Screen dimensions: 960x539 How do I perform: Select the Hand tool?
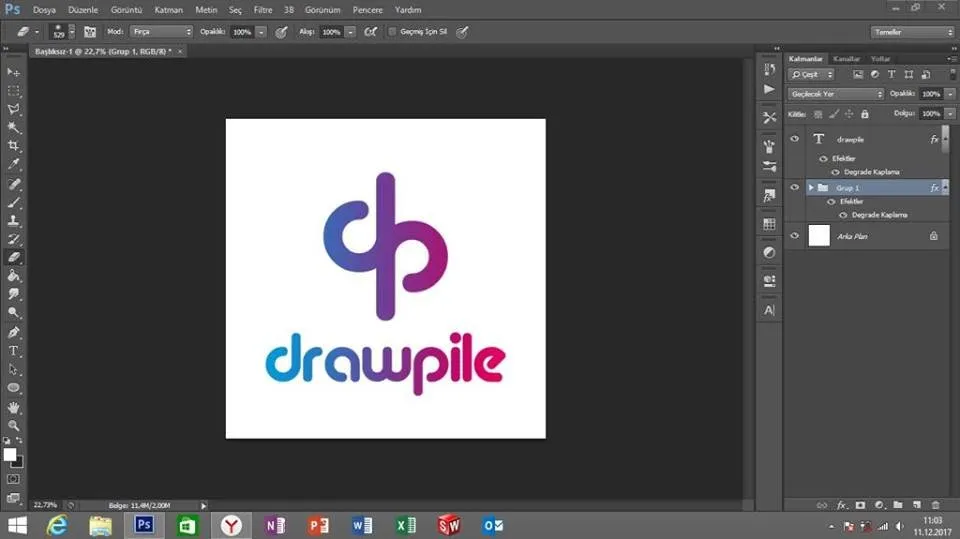tap(13, 407)
